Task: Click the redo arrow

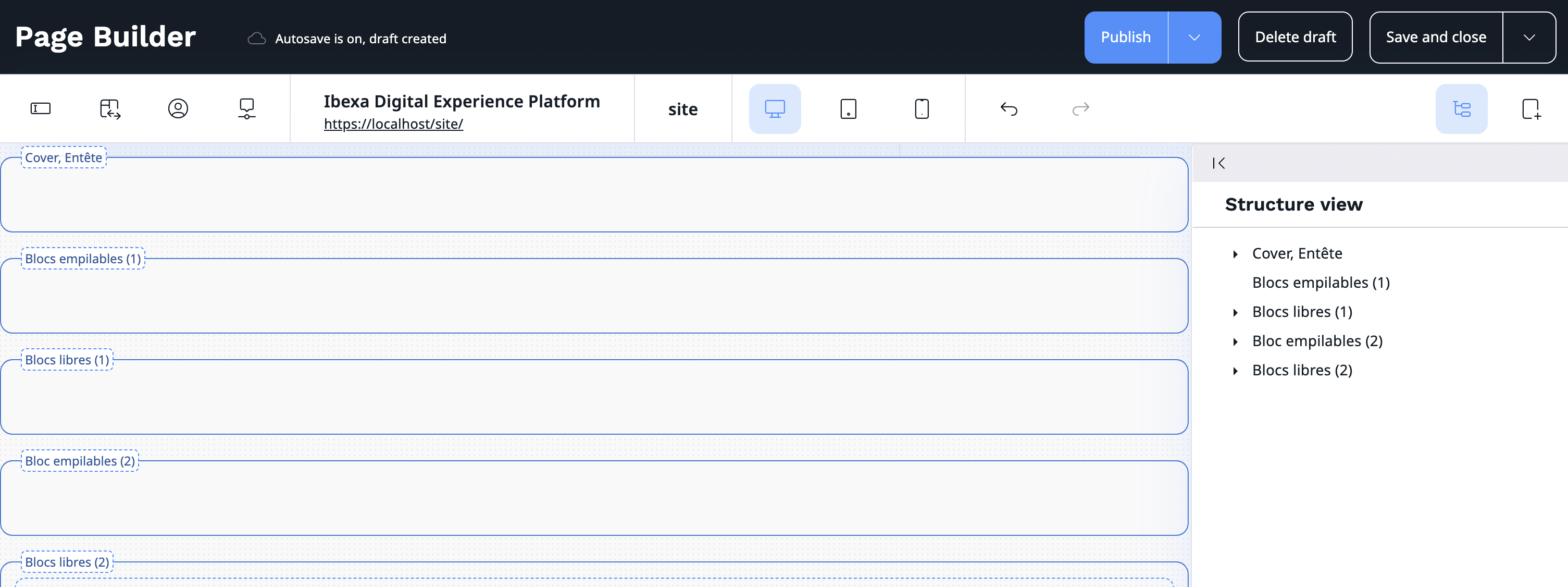Action: (x=1080, y=109)
